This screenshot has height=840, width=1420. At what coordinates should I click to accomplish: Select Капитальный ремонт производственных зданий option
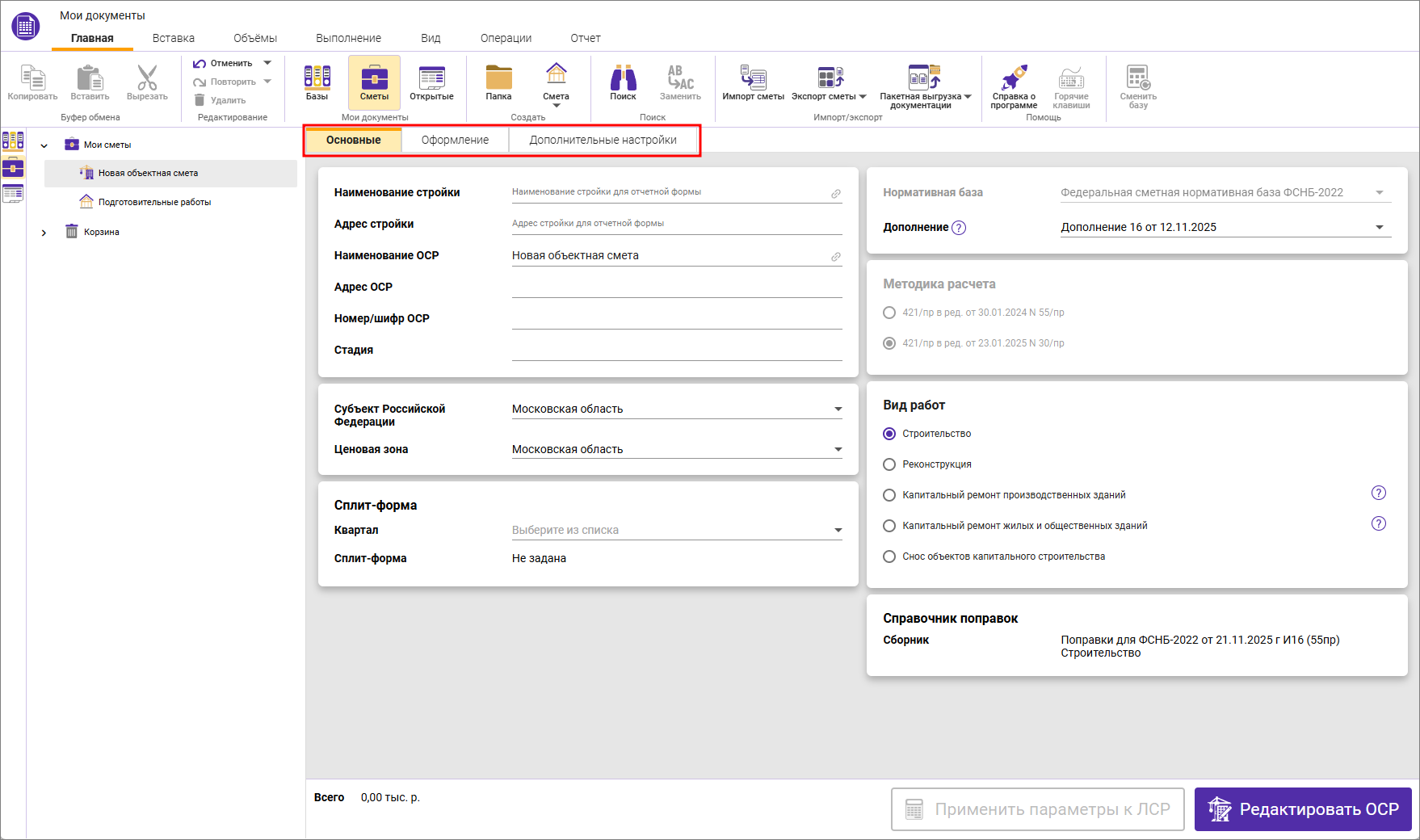(889, 495)
